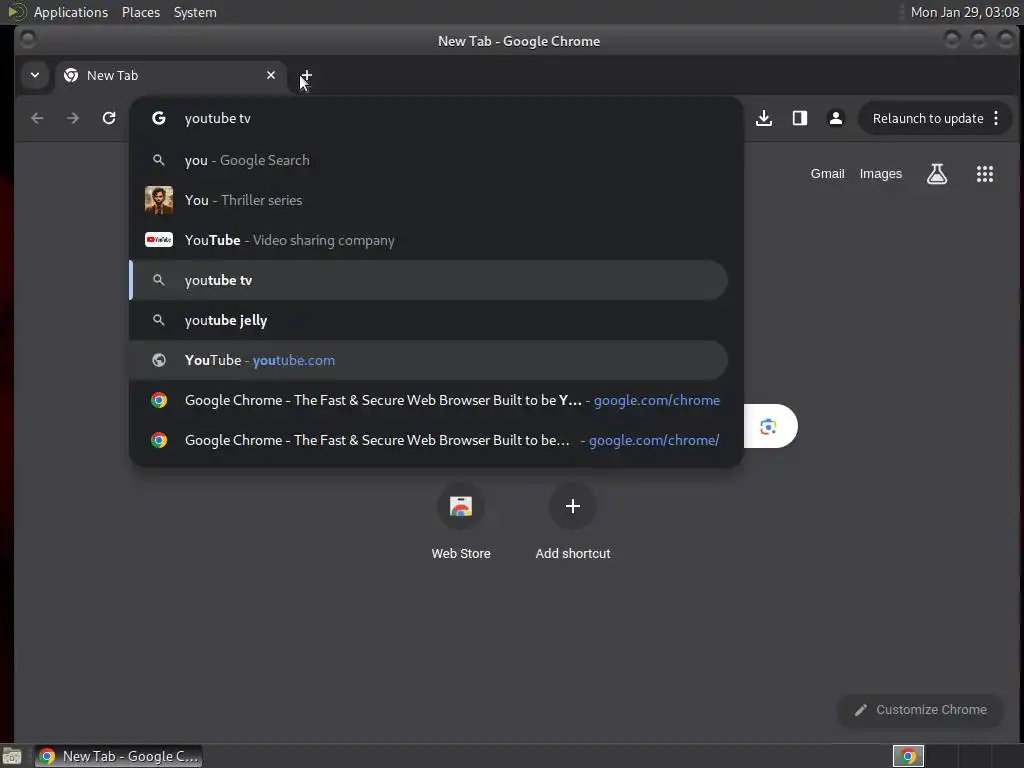Expand the tab search dropdown
Screen dimensions: 1024x768
click(x=35, y=75)
